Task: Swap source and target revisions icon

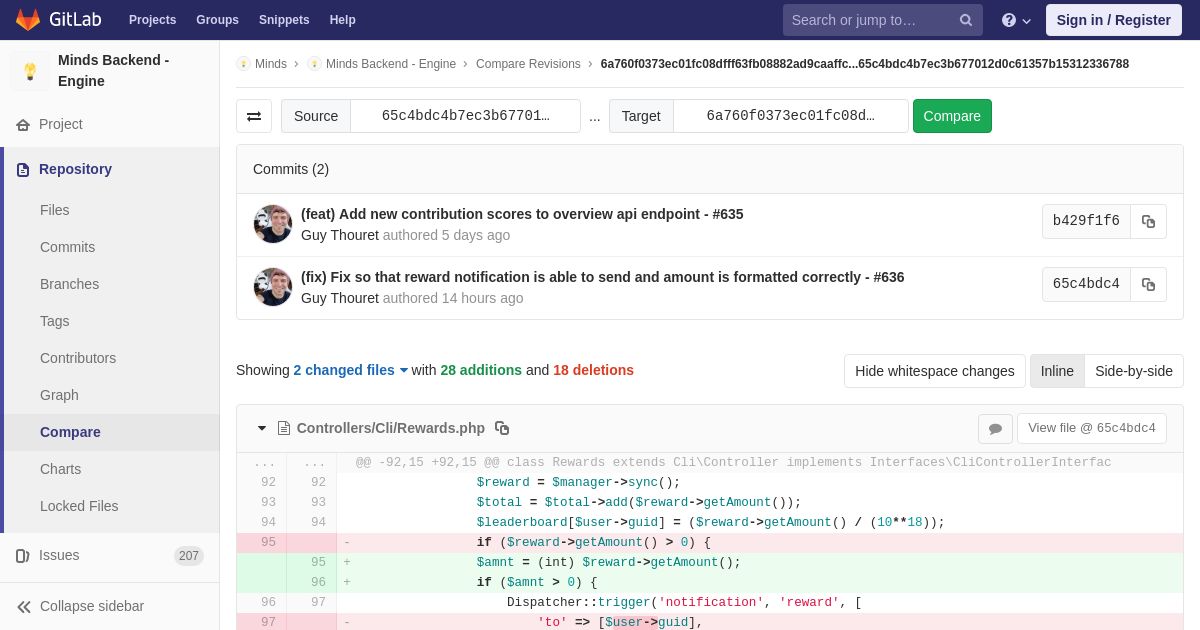Action: point(254,116)
